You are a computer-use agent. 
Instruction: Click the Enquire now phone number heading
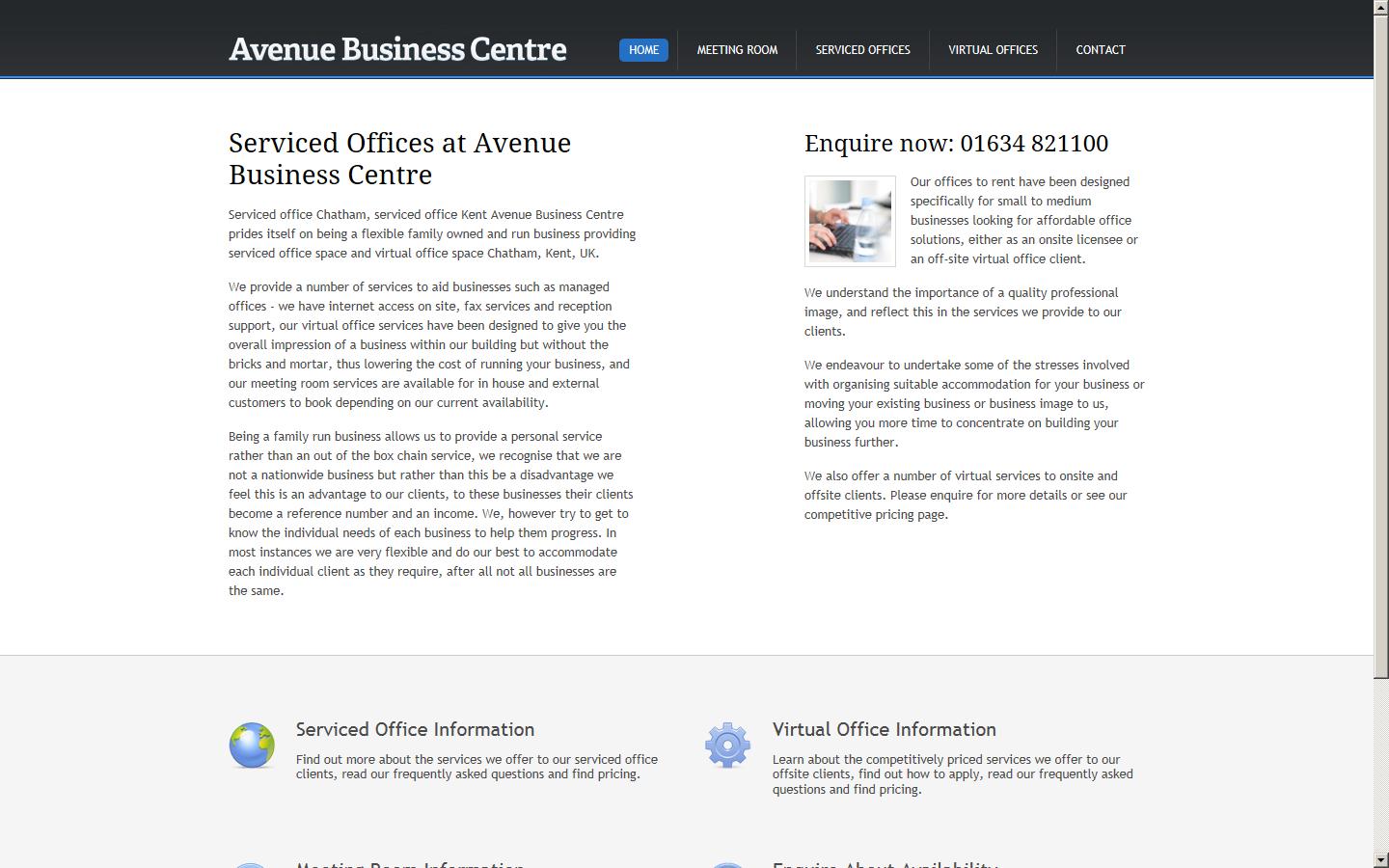(956, 144)
